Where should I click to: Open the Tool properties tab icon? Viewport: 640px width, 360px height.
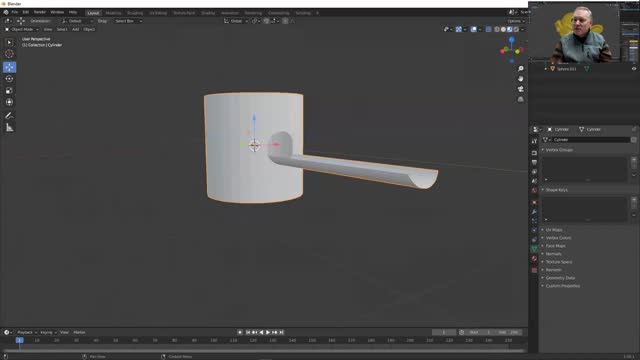[x=534, y=141]
